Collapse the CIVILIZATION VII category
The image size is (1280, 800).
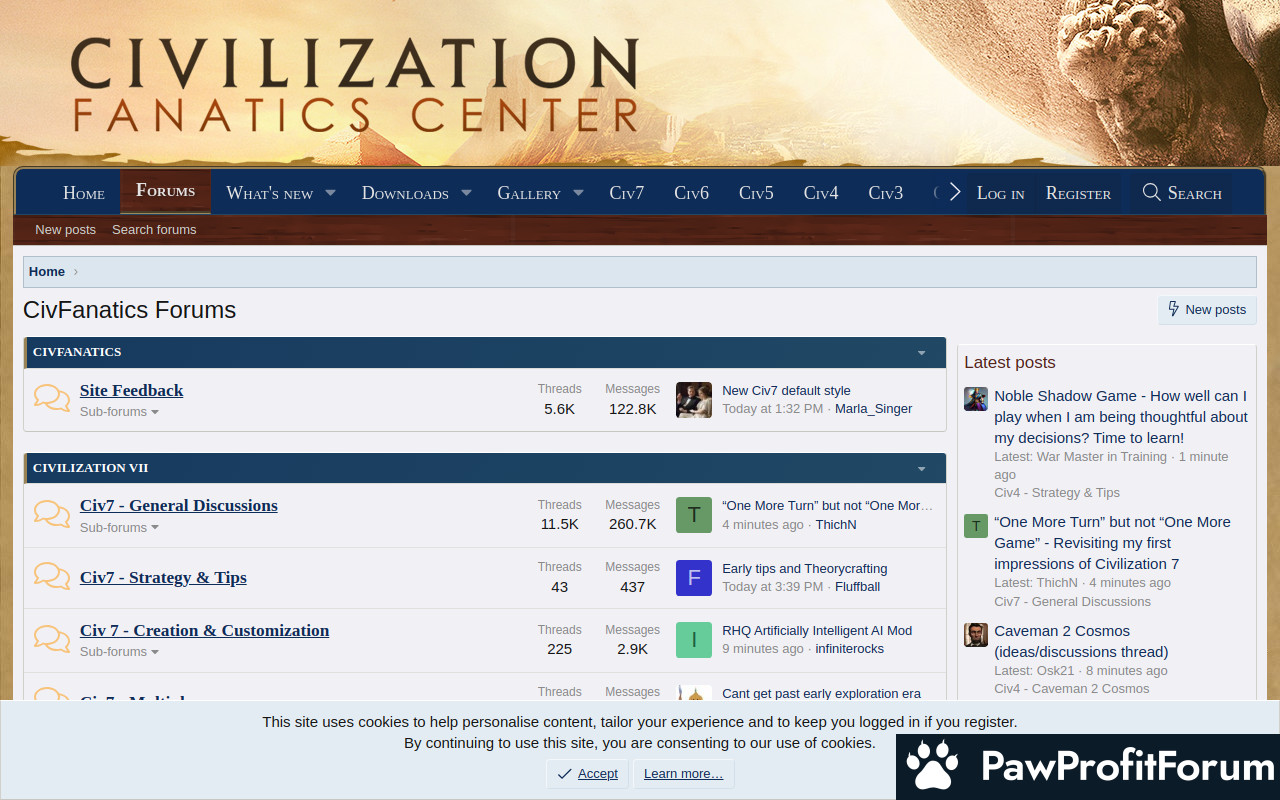922,469
